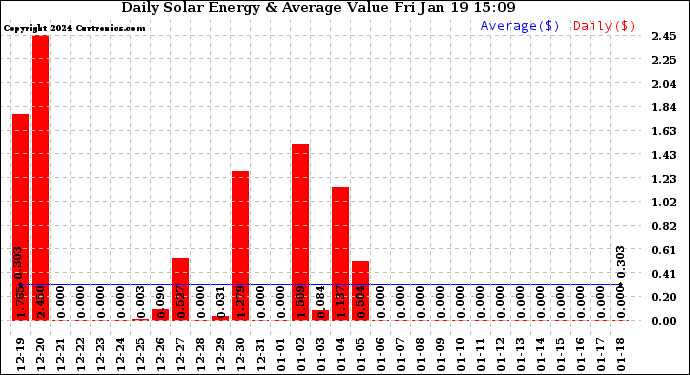Select the tallest 12-20 bar
This screenshot has height=375, width=690.
pos(40,178)
